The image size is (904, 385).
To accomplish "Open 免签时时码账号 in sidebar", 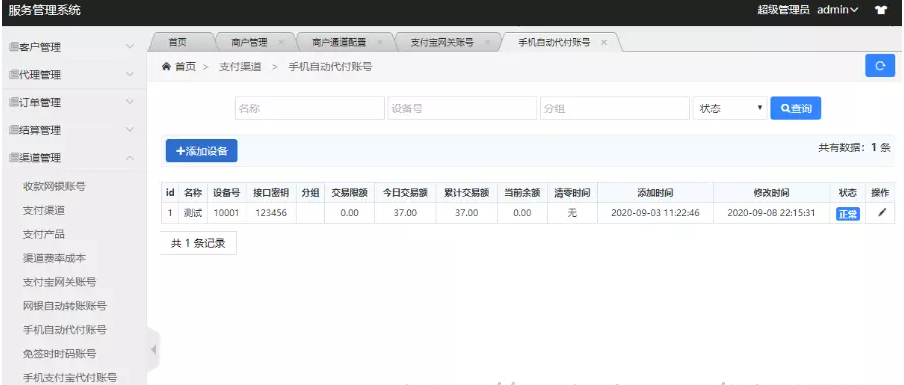I will click(59, 353).
